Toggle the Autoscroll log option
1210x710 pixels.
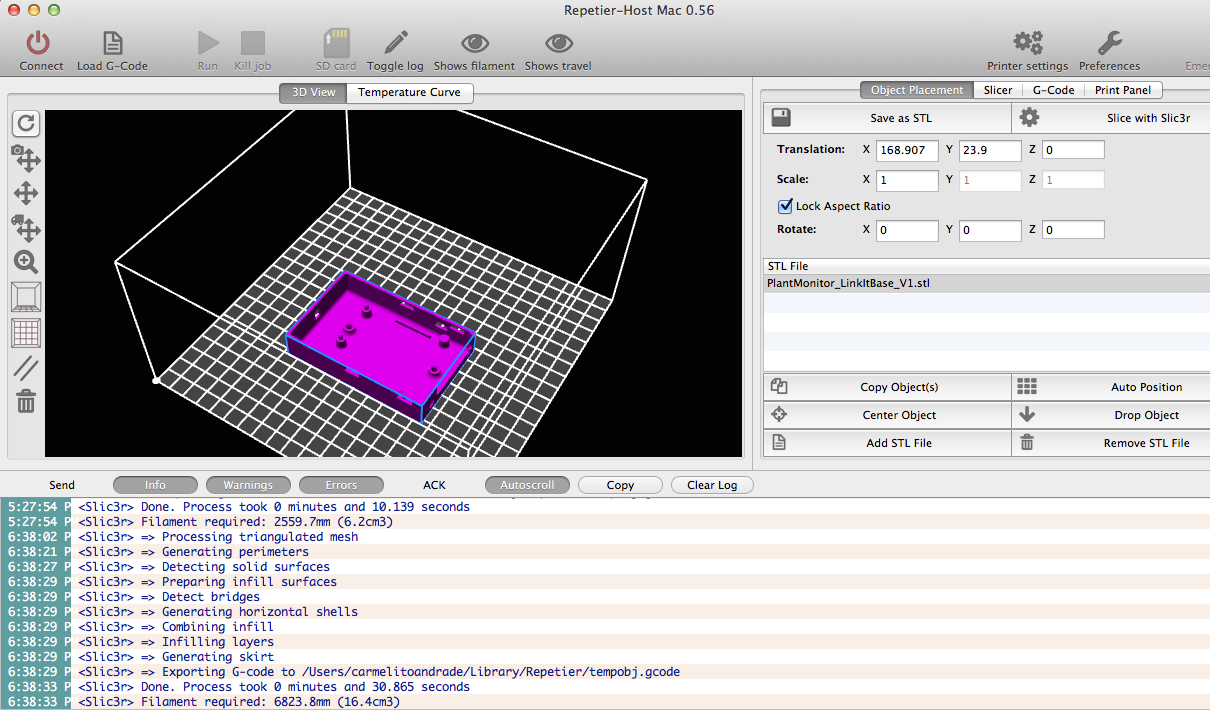pos(527,485)
